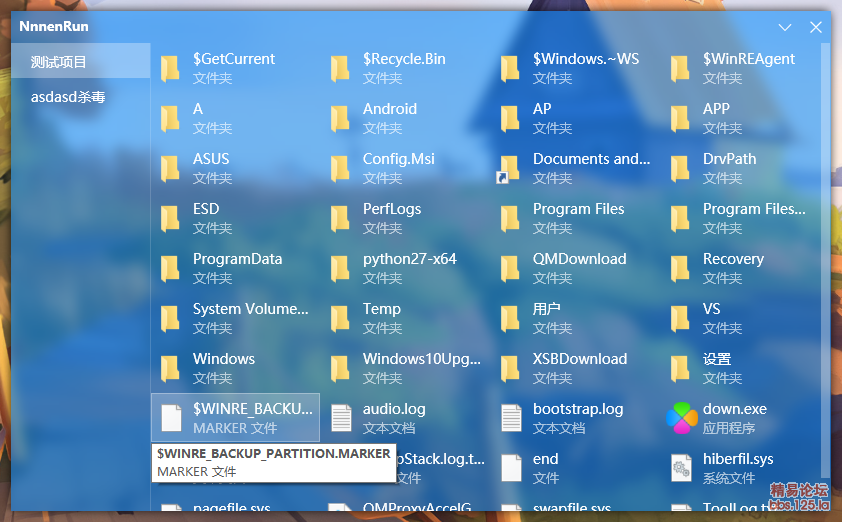Select the folder icon named A
Image resolution: width=842 pixels, height=522 pixels.
pos(170,119)
